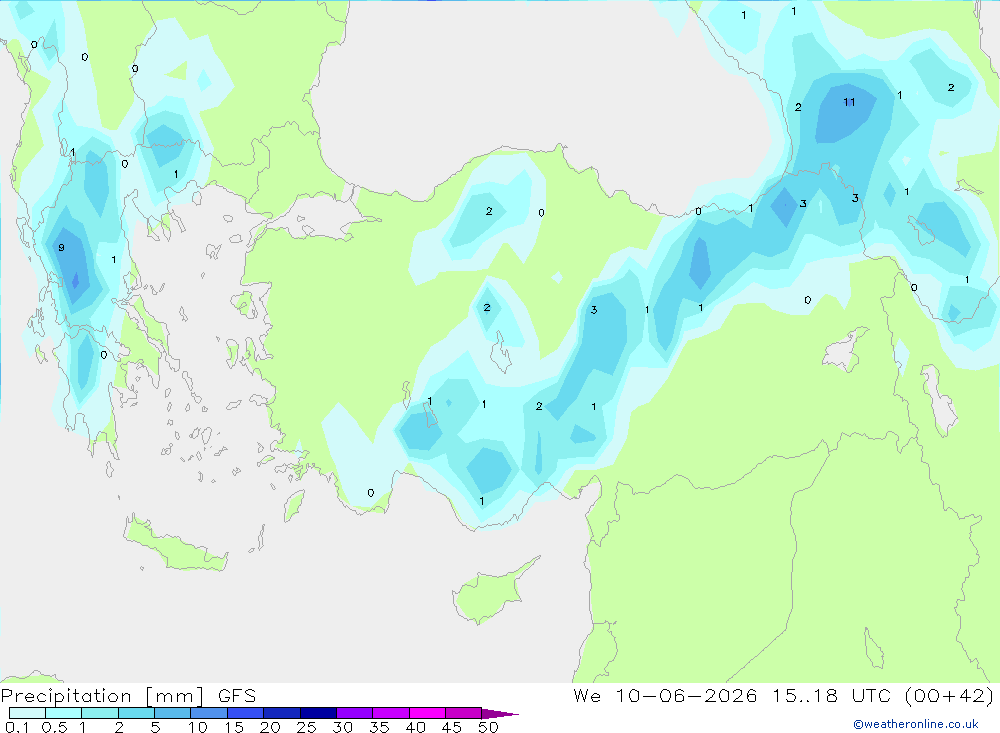Click the above-50 legend arrow tip
Screen dimensions: 1000x733
pyautogui.click(x=499, y=713)
